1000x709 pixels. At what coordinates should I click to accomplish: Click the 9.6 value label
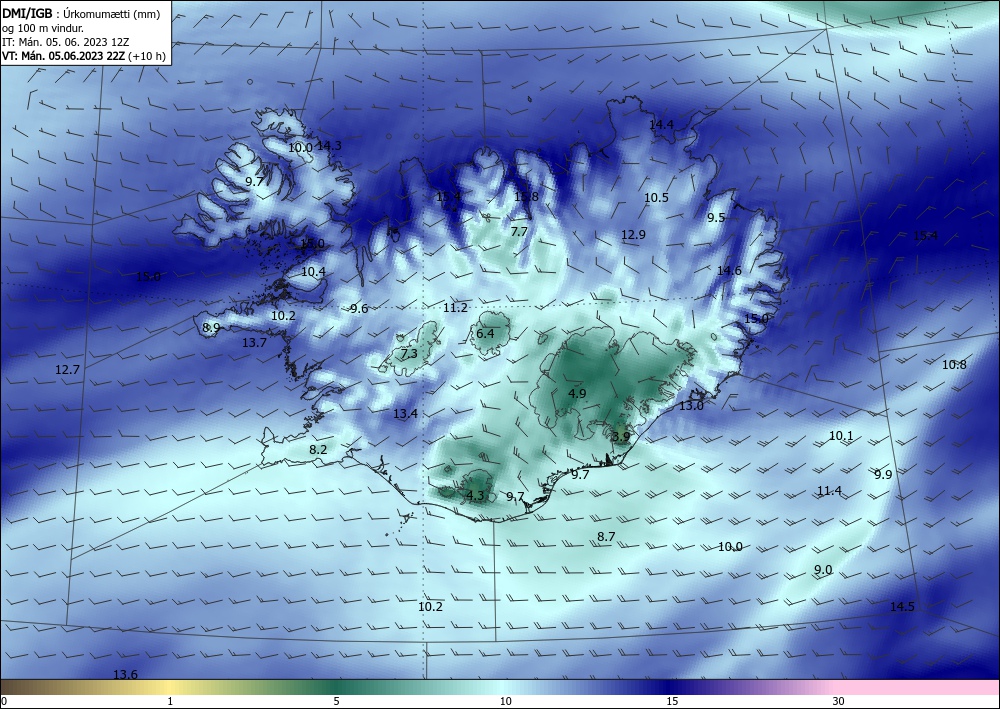(x=359, y=309)
